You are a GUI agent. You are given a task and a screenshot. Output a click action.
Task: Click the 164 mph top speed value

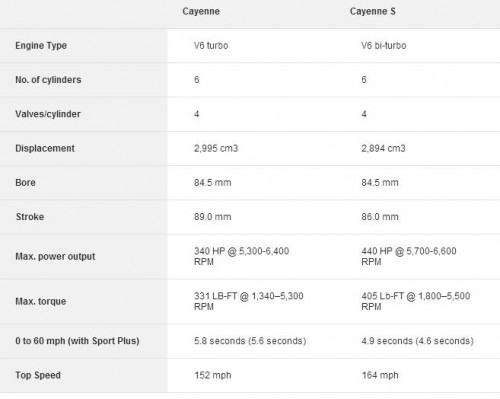[x=380, y=375]
